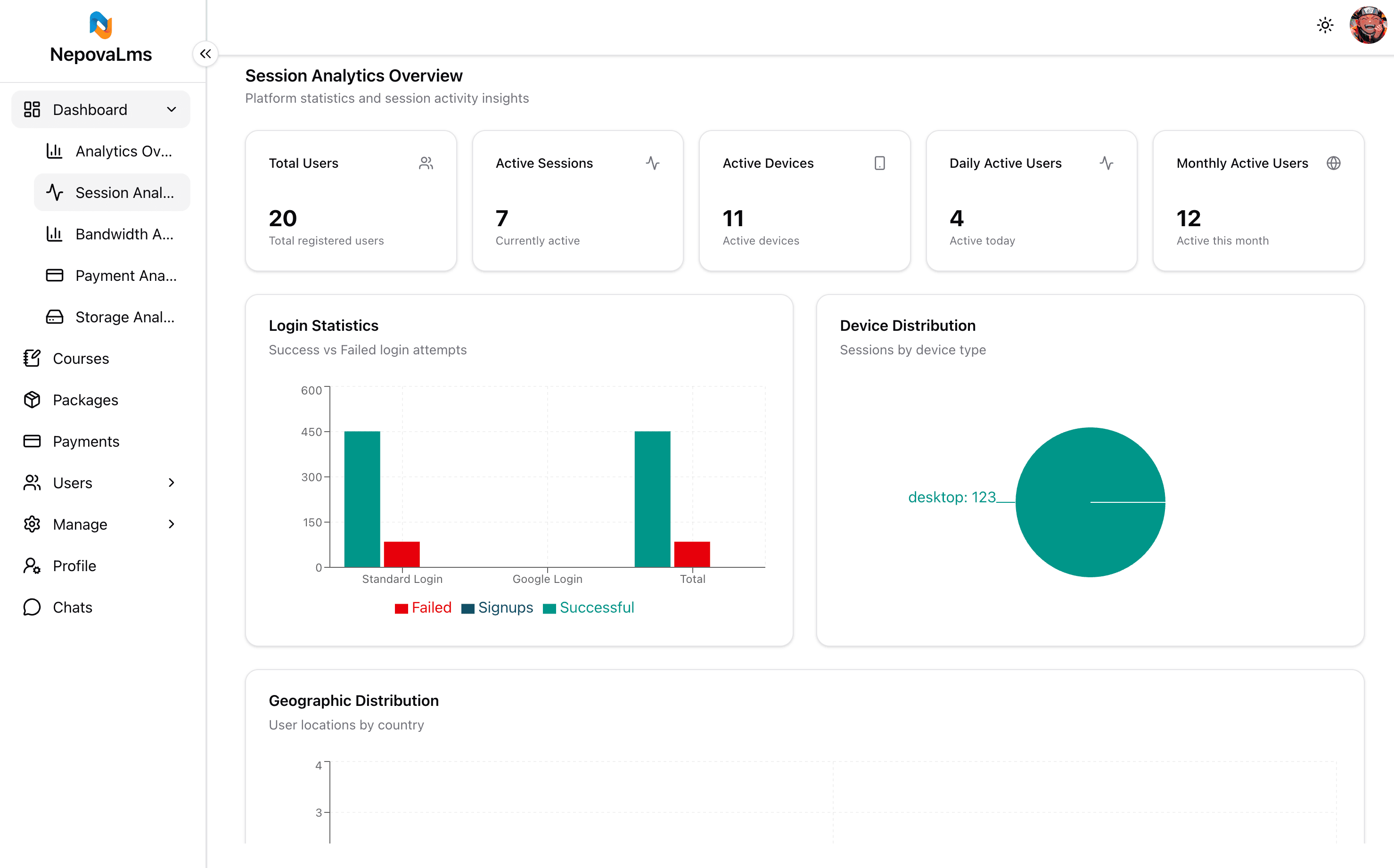Select Session Analytics menu item
The height and width of the screenshot is (868, 1394).
coord(112,192)
